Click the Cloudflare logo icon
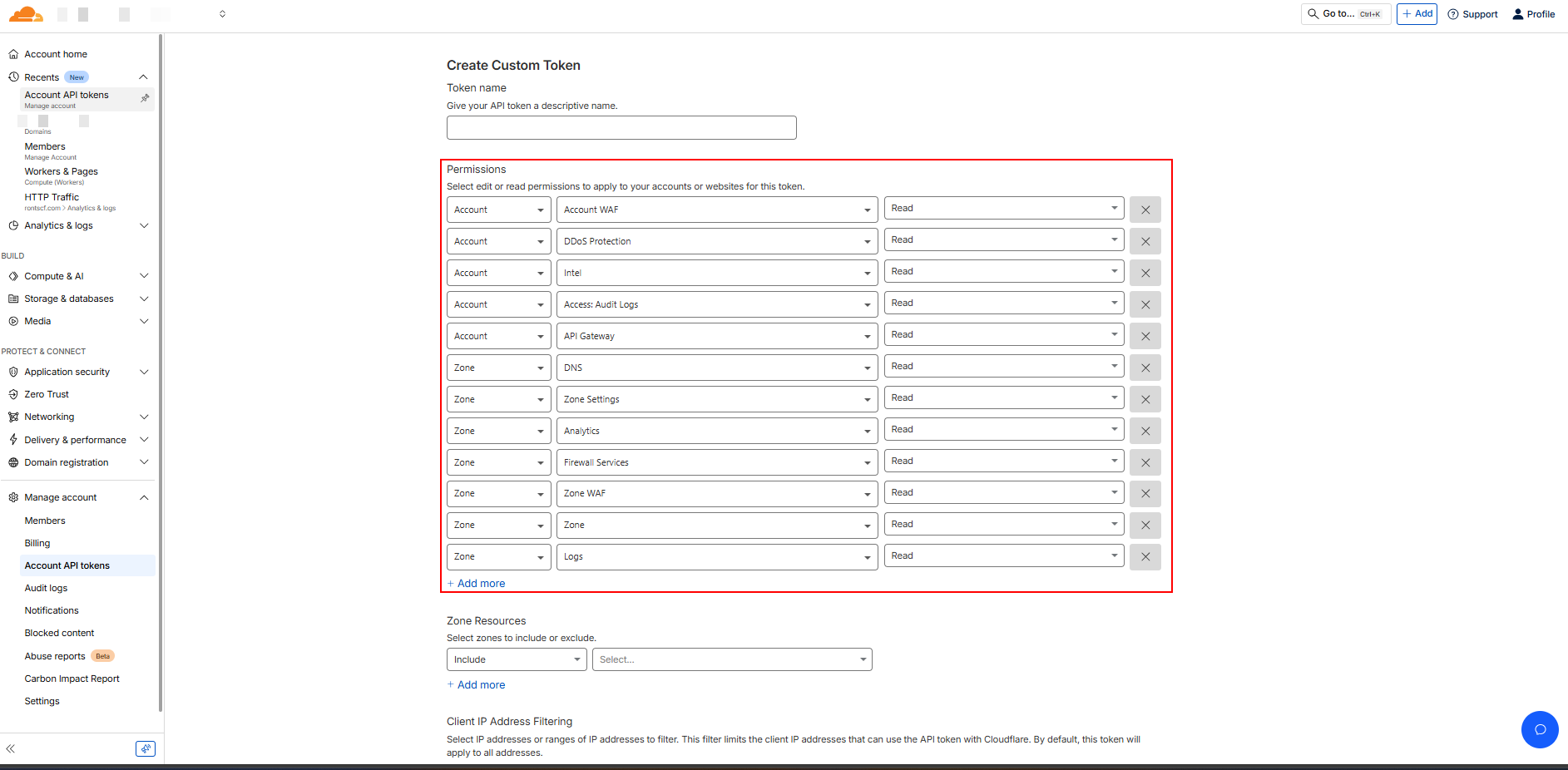This screenshot has height=770, width=1568. coord(26,14)
